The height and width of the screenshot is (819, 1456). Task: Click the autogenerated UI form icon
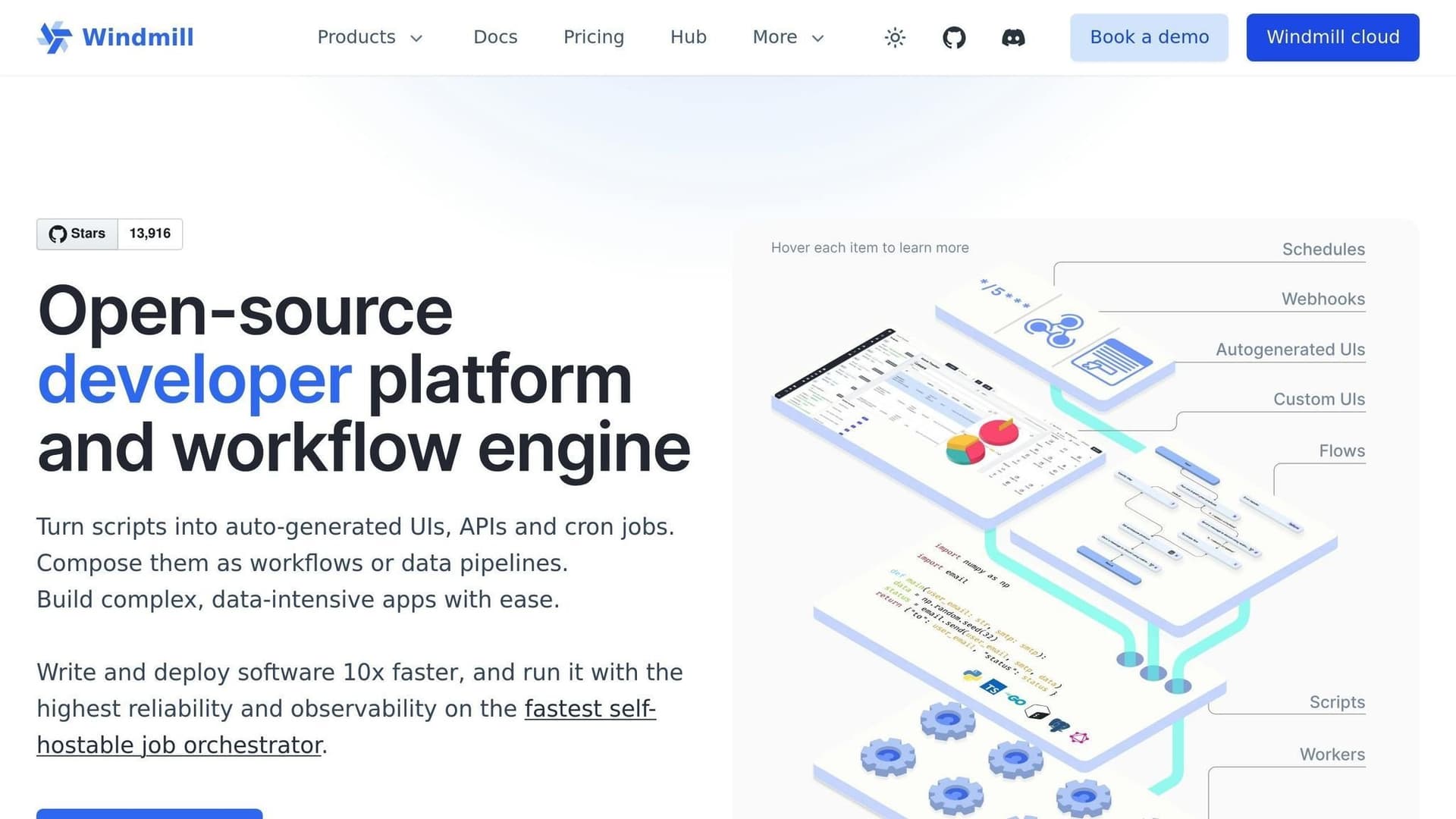[1111, 362]
